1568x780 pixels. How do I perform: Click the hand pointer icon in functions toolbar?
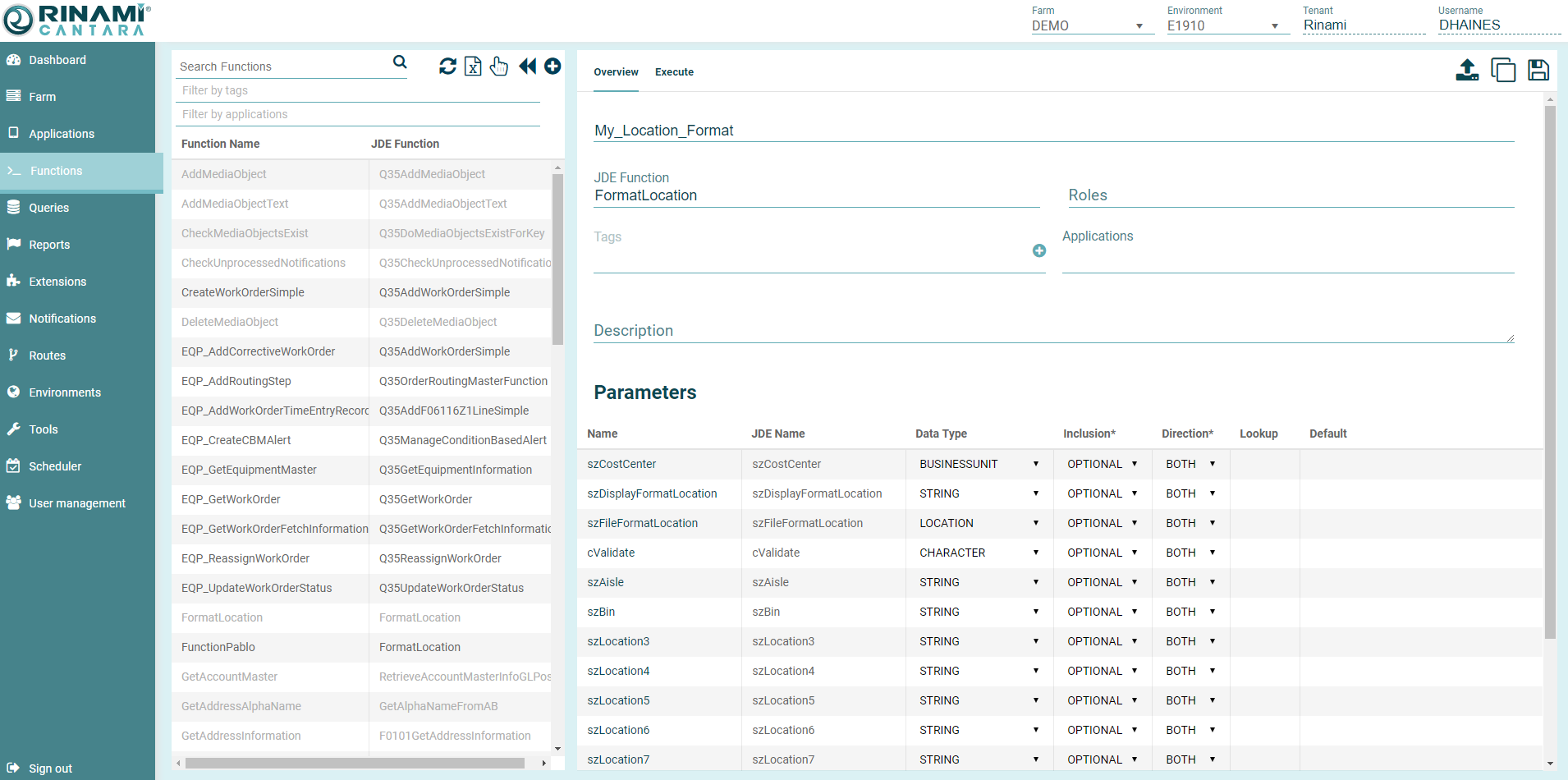tap(499, 67)
